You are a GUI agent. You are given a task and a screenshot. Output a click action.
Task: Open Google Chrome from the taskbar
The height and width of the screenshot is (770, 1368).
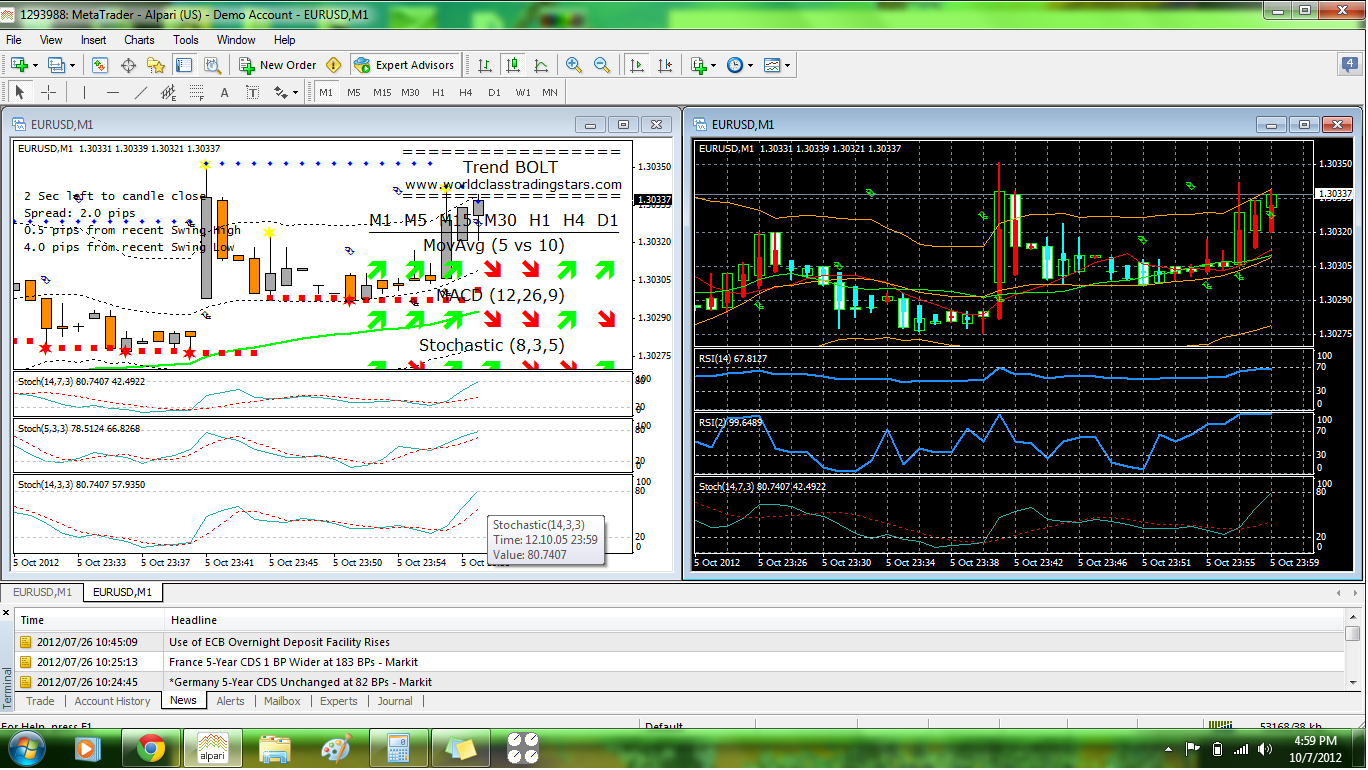(151, 747)
